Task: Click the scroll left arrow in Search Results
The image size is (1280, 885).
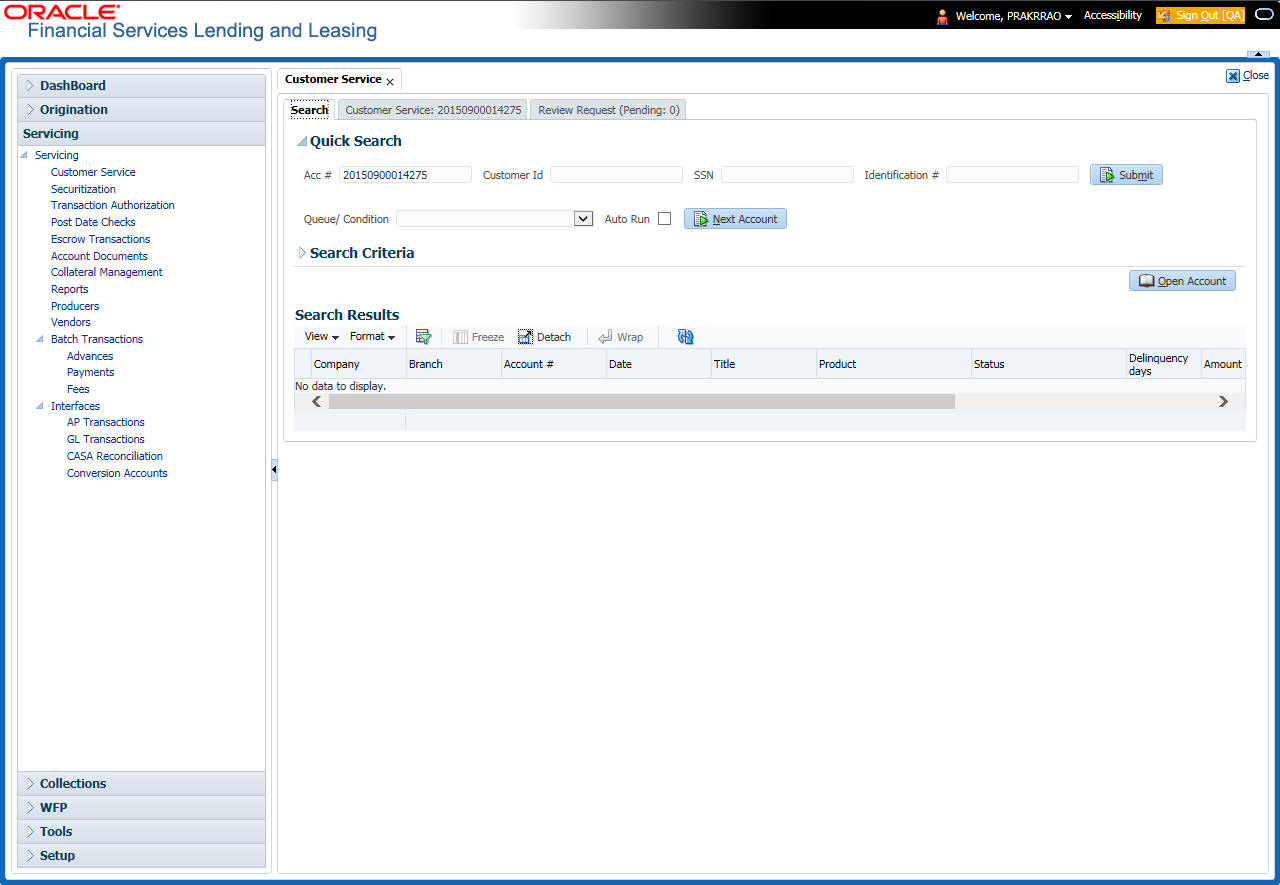Action: 317,401
